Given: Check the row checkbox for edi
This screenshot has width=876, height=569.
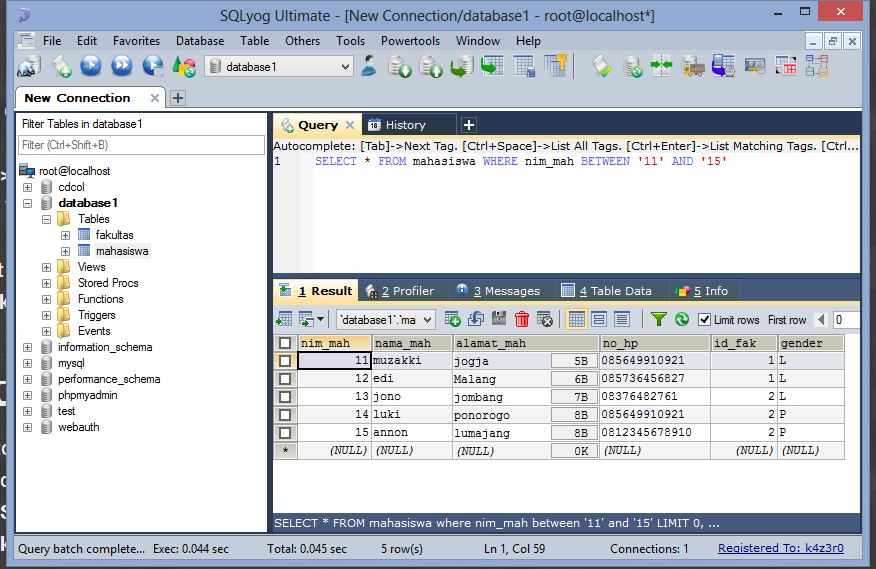Looking at the screenshot, I should point(285,379).
